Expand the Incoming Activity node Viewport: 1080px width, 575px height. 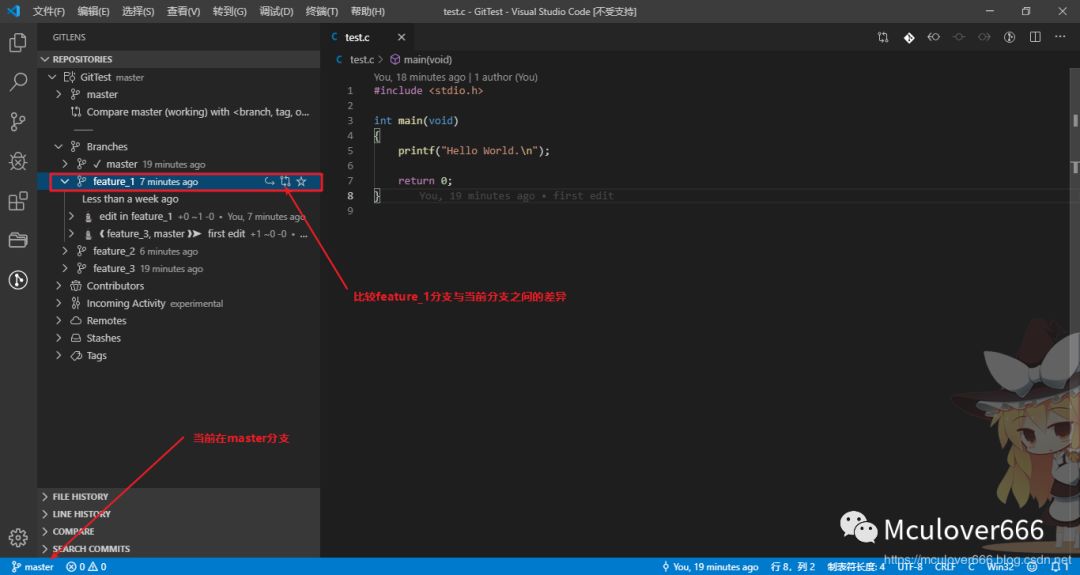pyautogui.click(x=59, y=304)
